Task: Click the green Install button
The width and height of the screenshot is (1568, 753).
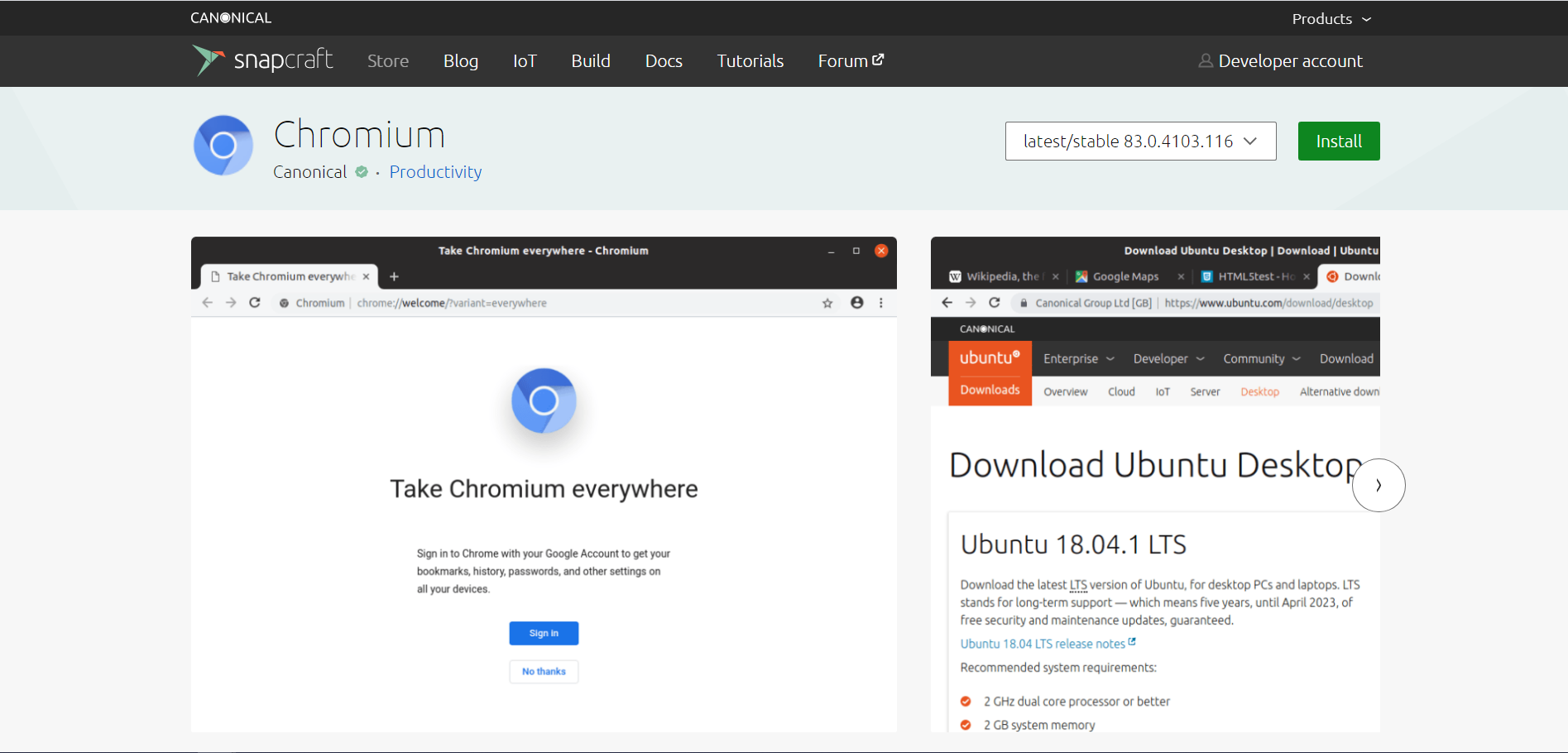Action: (1339, 141)
